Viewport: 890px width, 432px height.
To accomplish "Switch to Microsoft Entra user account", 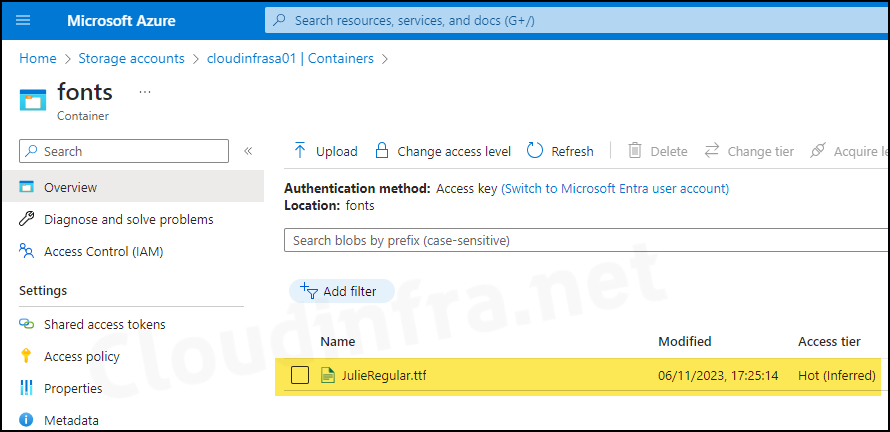I will pos(615,188).
